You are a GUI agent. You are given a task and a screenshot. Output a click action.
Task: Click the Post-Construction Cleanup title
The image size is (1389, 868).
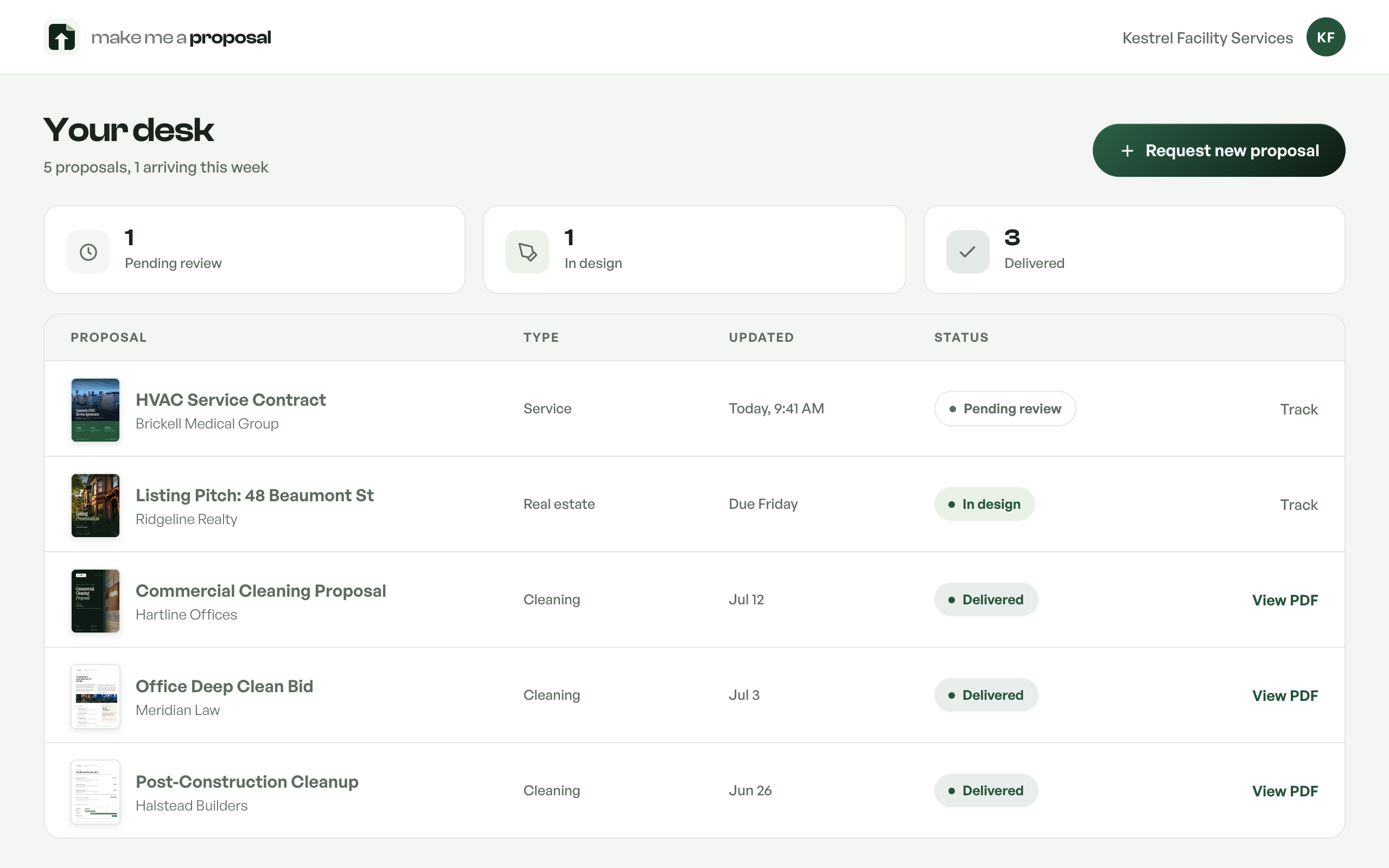pyautogui.click(x=247, y=781)
